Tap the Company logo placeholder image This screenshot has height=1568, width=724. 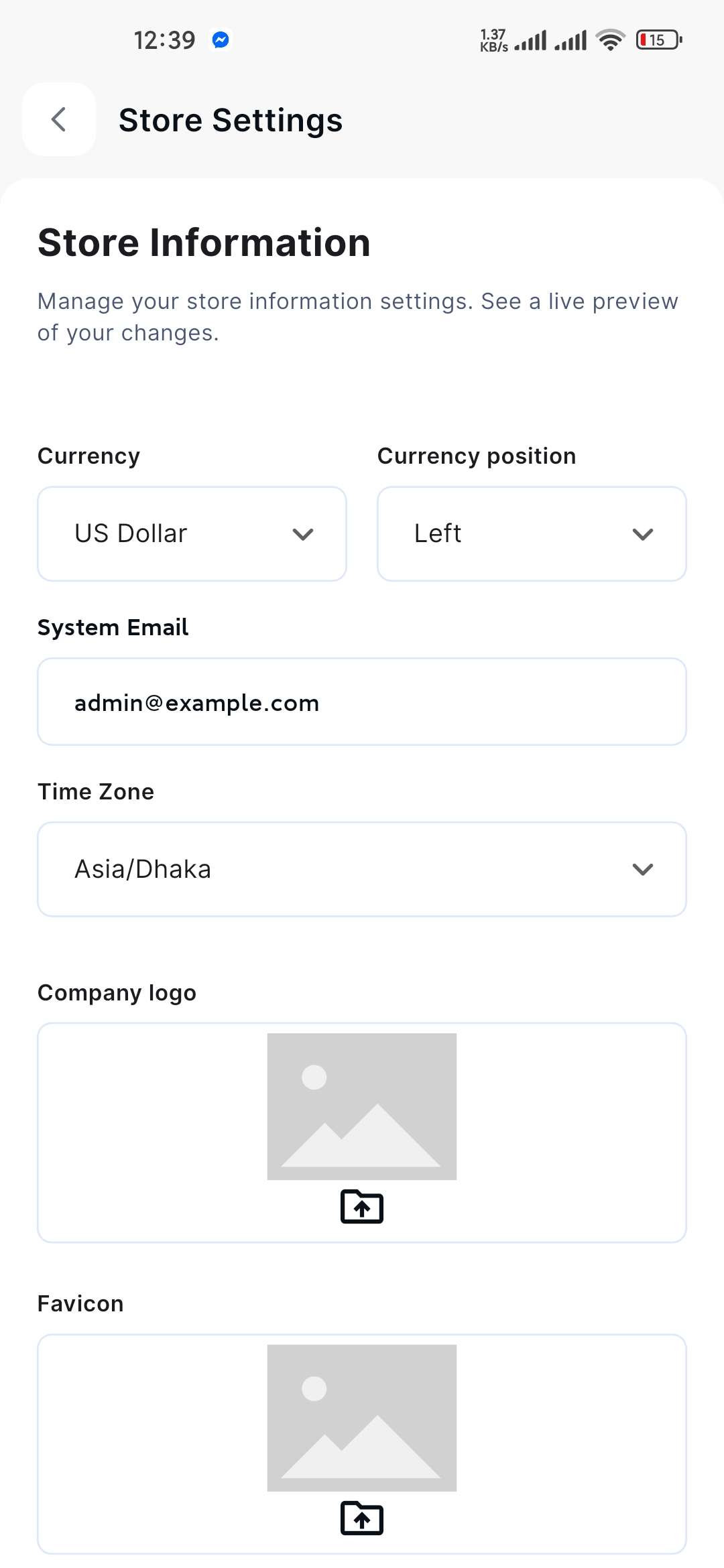(x=362, y=1106)
